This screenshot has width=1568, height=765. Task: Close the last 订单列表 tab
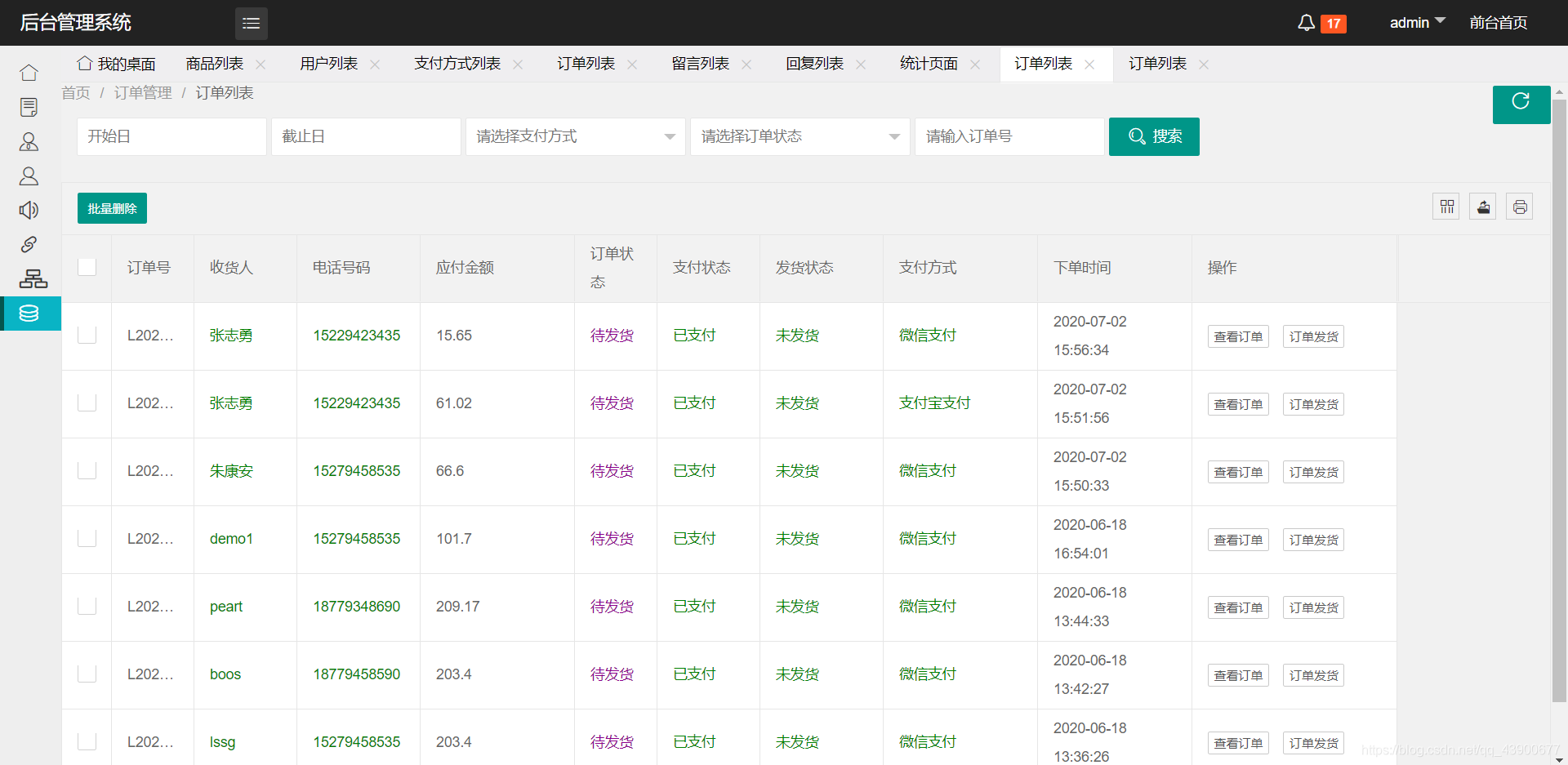coord(1204,64)
